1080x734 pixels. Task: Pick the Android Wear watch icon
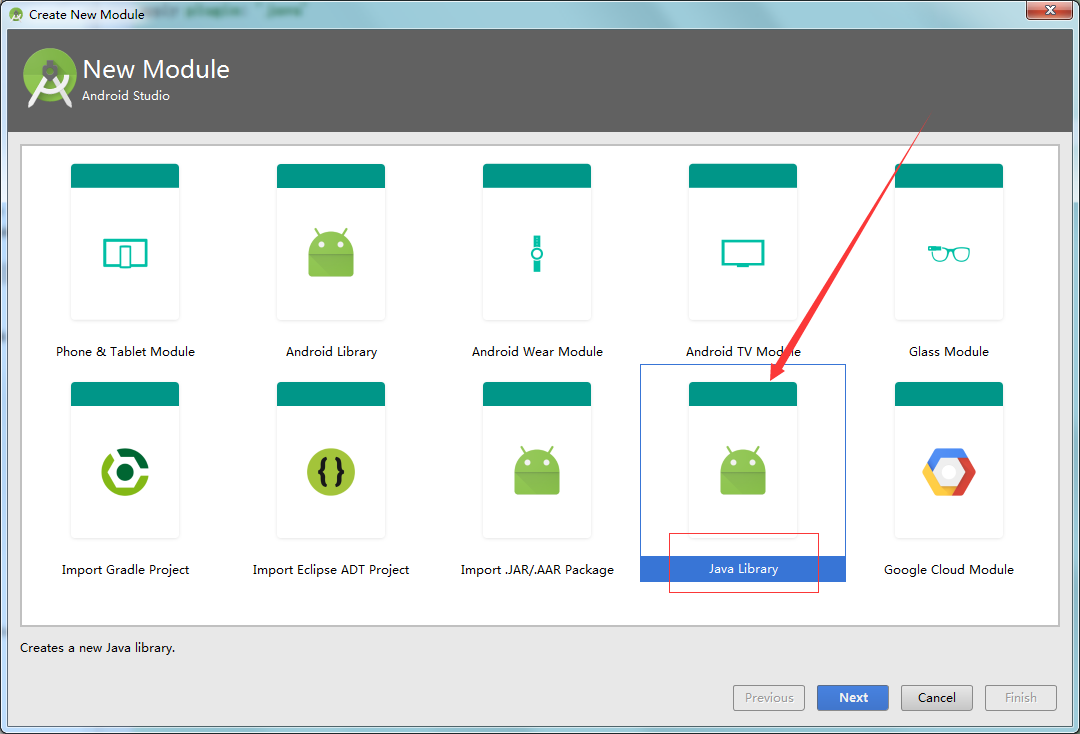tap(537, 253)
